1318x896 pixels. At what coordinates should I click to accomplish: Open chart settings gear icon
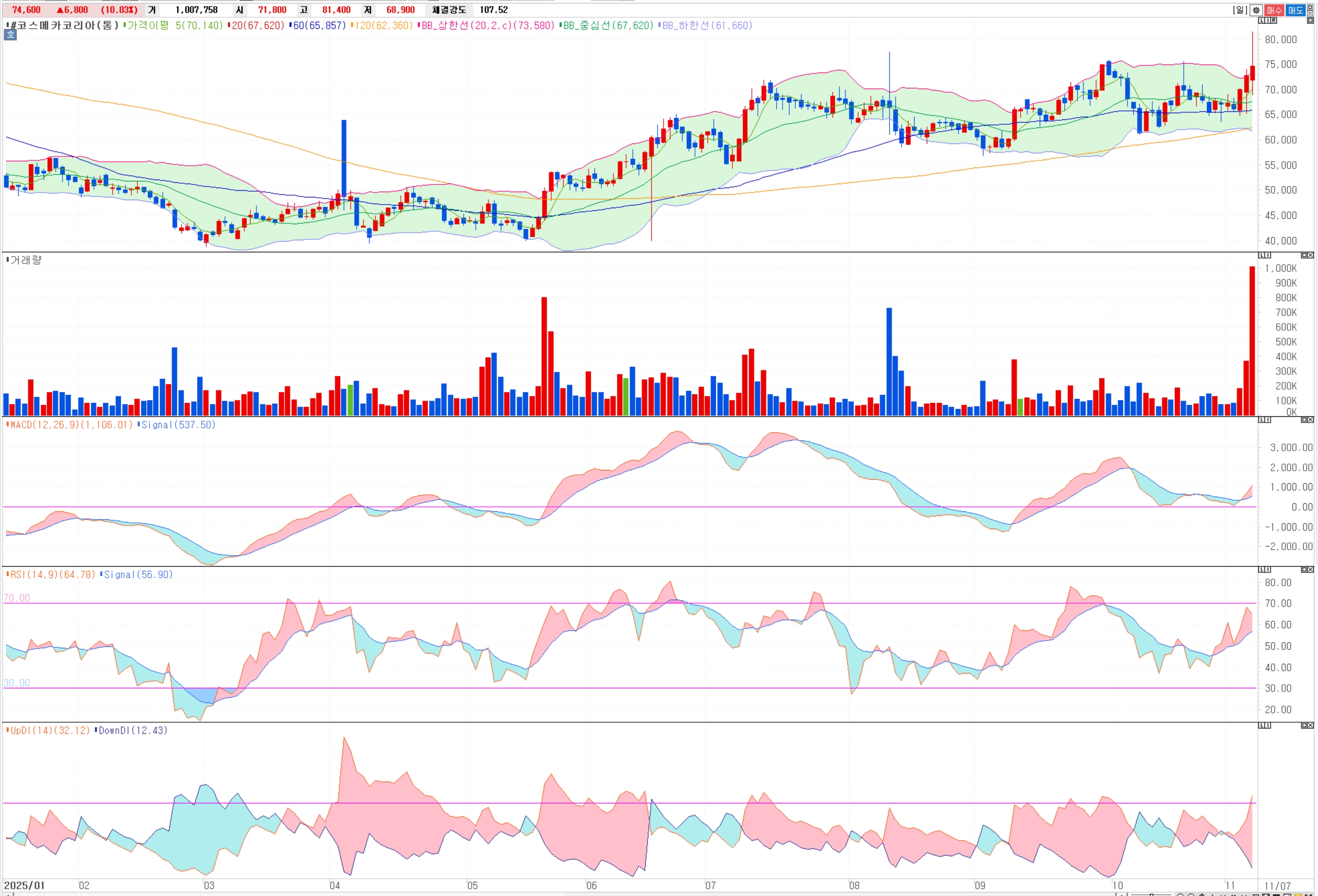coord(1256,10)
